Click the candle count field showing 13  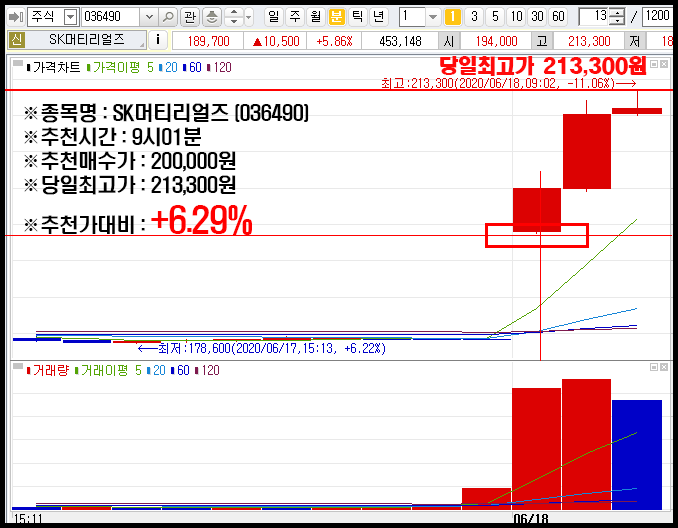pyautogui.click(x=595, y=17)
